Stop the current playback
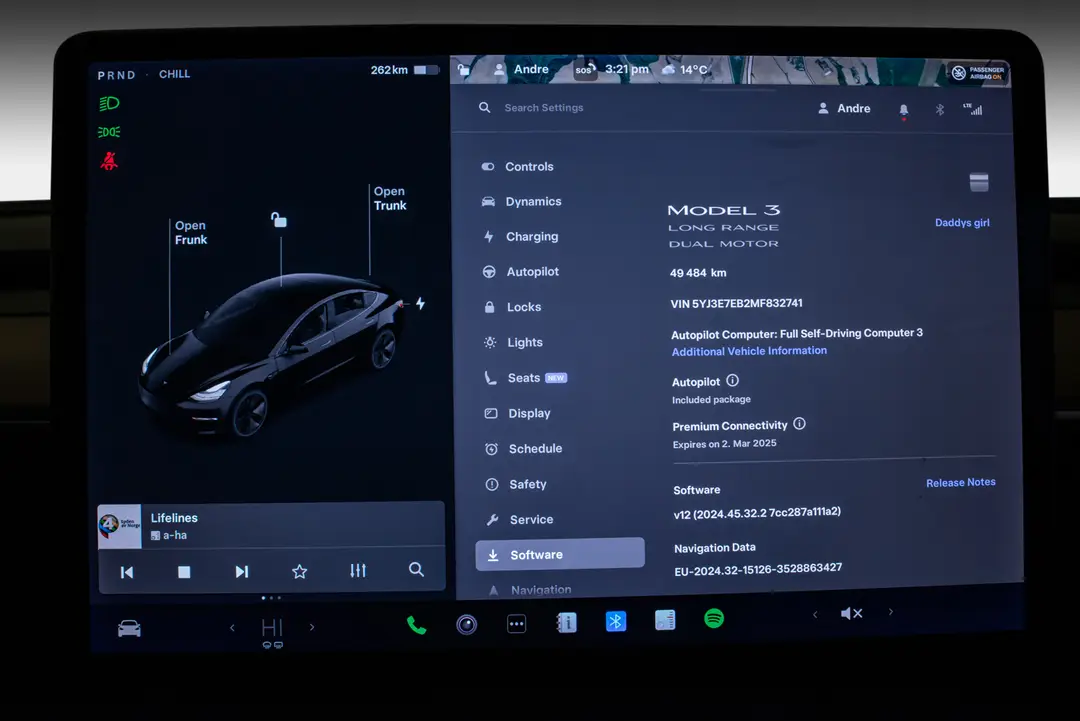Screen dimensions: 1080x721 coord(184,572)
